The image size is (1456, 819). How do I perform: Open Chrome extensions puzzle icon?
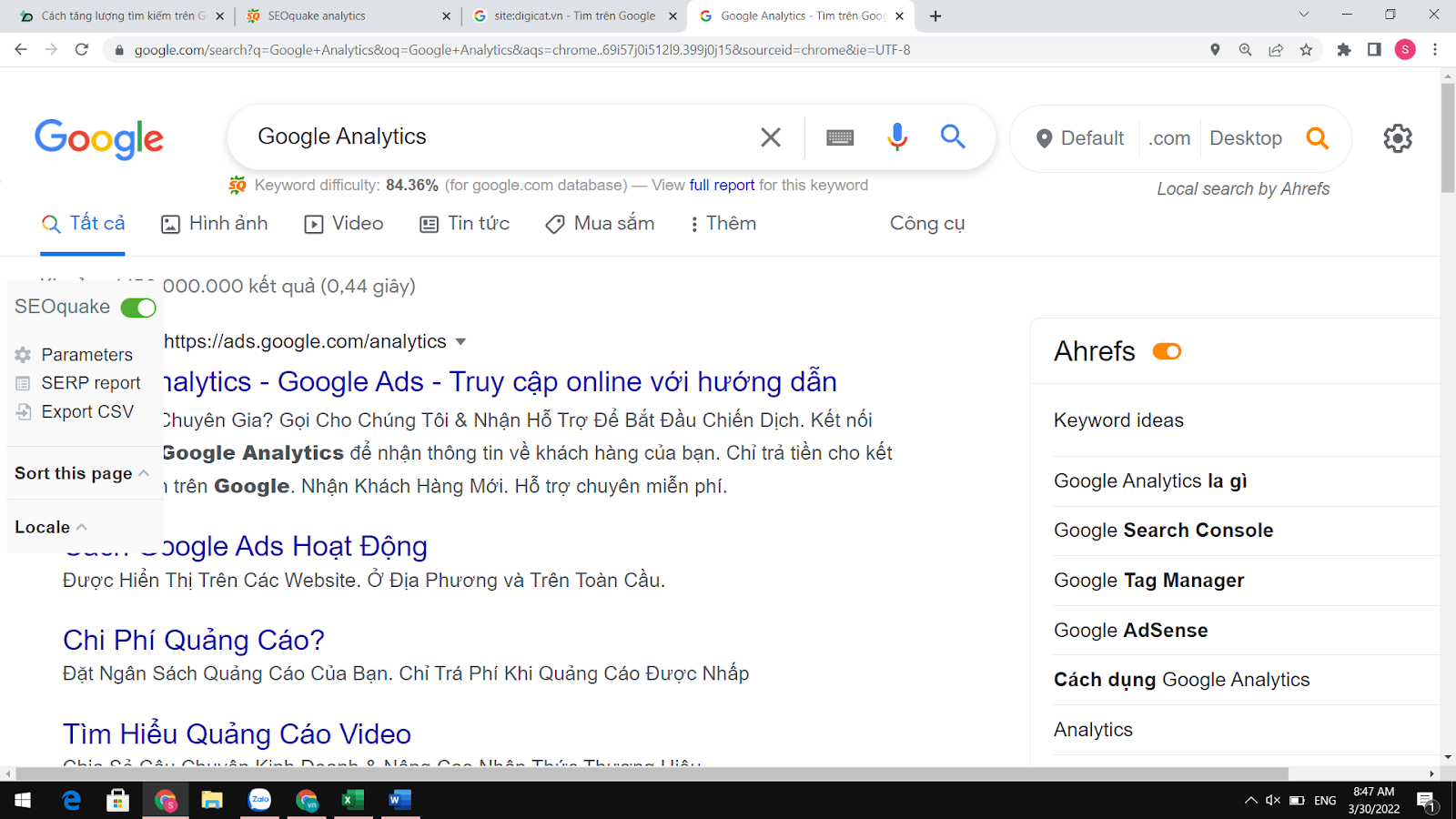point(1344,50)
